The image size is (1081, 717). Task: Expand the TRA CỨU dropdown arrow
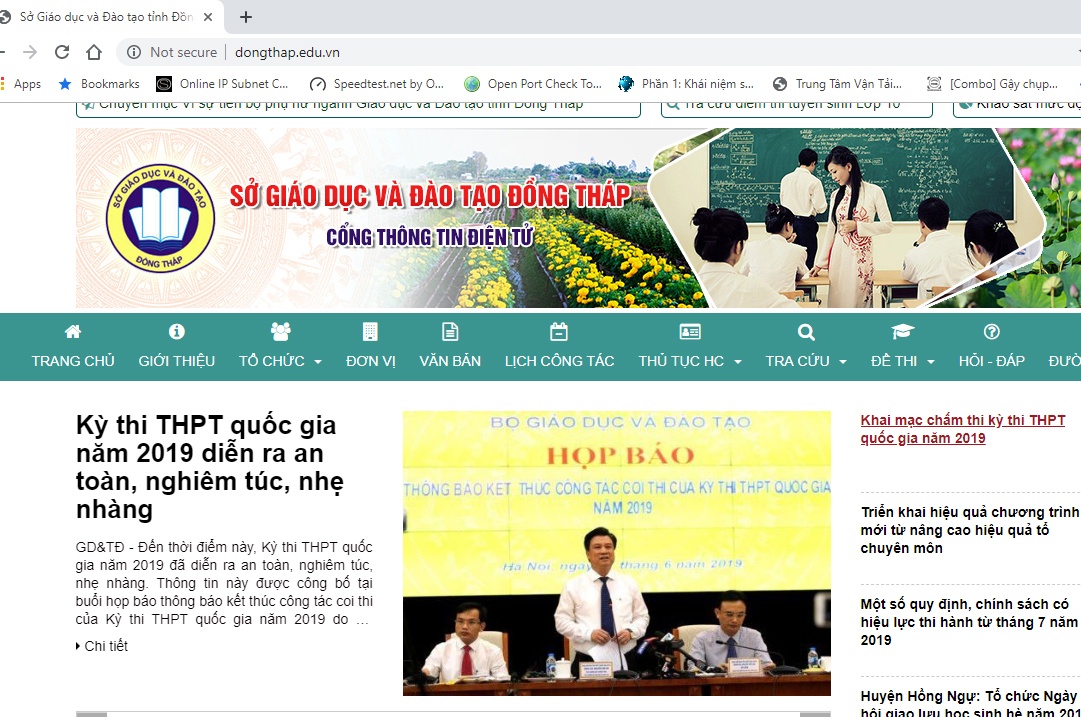(843, 362)
